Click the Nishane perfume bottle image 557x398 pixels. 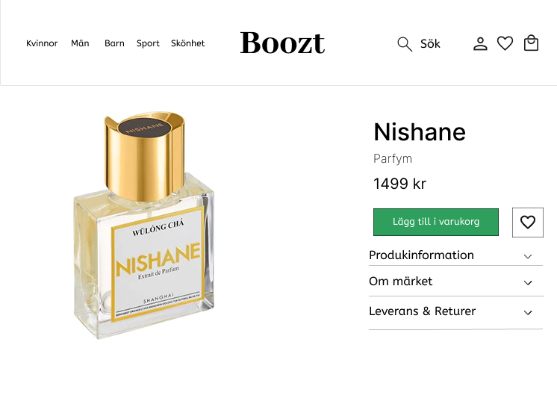click(x=144, y=225)
